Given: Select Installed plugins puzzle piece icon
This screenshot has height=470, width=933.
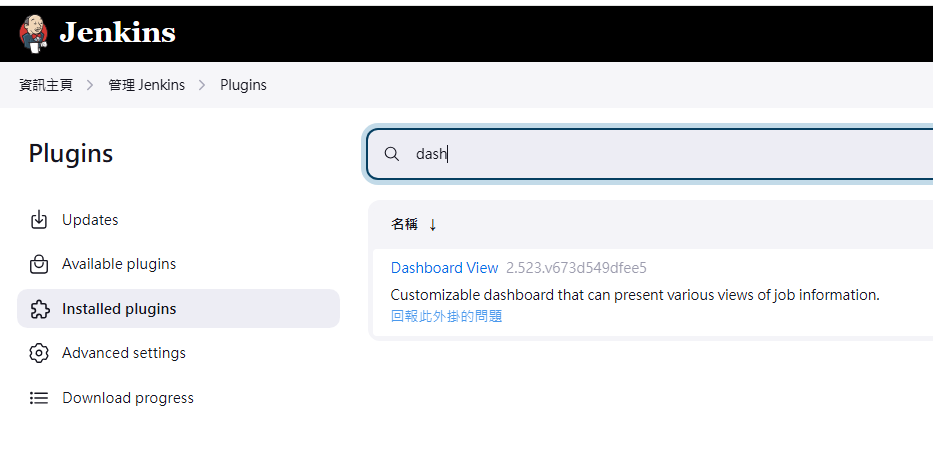Looking at the screenshot, I should (39, 309).
